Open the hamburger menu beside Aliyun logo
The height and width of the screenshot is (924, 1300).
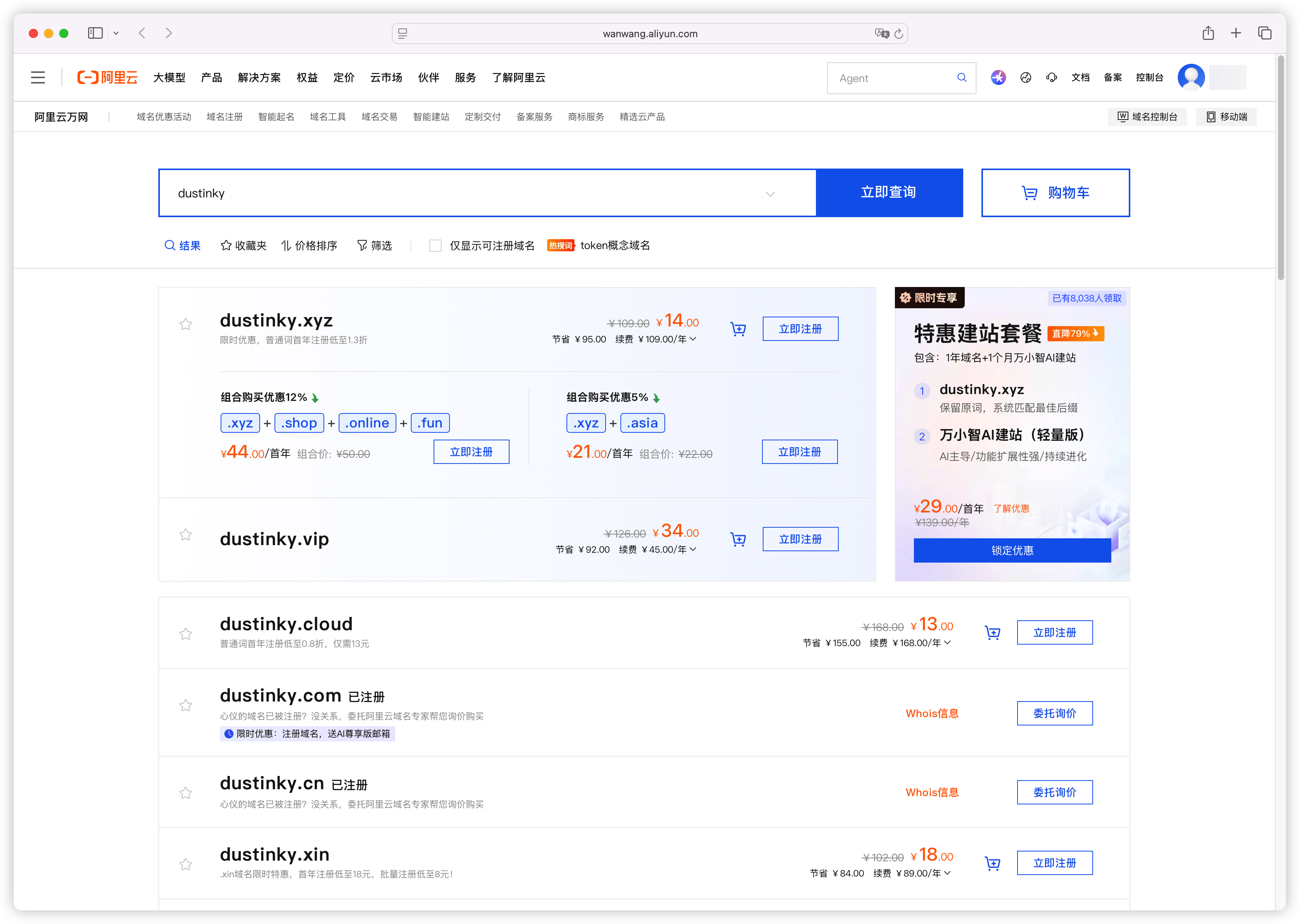pos(38,77)
